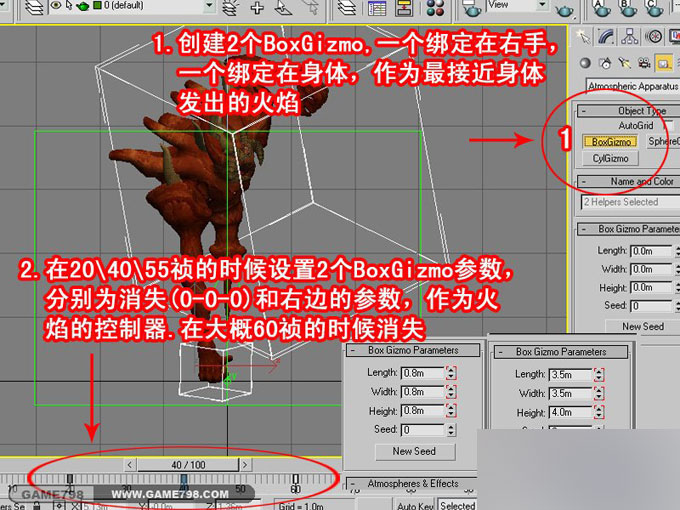680x510 pixels.
Task: Click the 2 Helpers Selected name field
Action: (x=631, y=202)
